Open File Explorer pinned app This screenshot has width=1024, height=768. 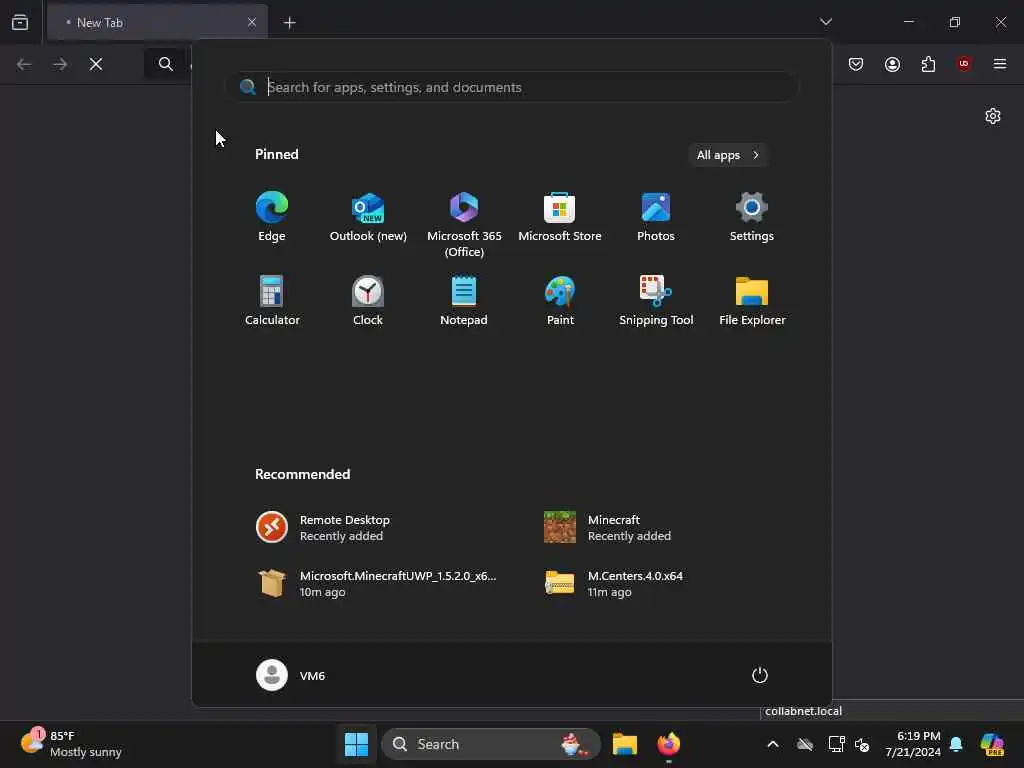click(x=752, y=301)
